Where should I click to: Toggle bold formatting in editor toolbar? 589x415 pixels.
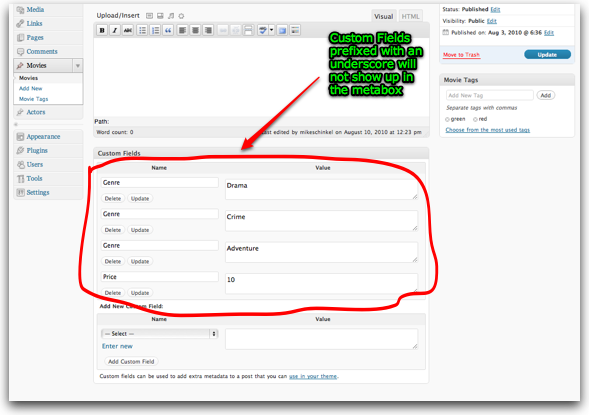click(x=102, y=30)
